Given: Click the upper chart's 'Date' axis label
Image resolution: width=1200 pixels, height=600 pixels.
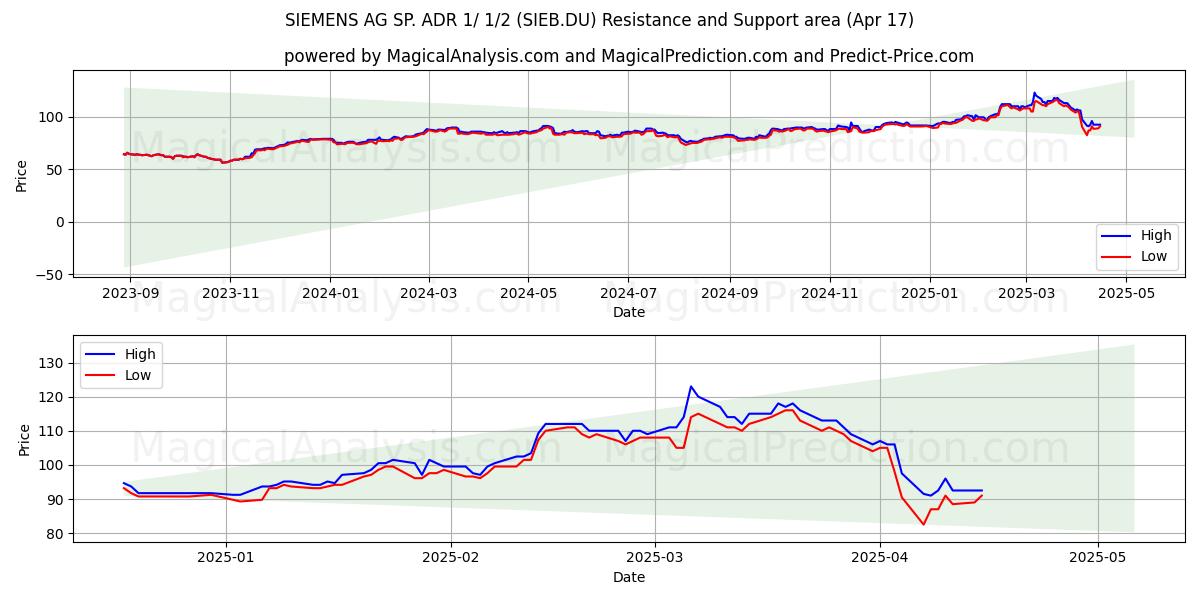Looking at the screenshot, I should tap(629, 313).
